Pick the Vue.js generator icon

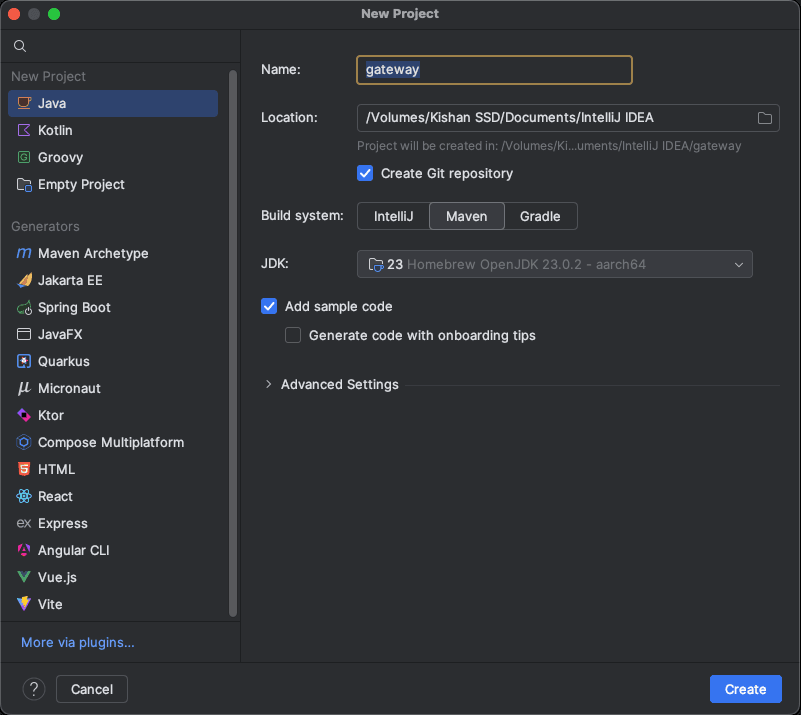coord(24,577)
